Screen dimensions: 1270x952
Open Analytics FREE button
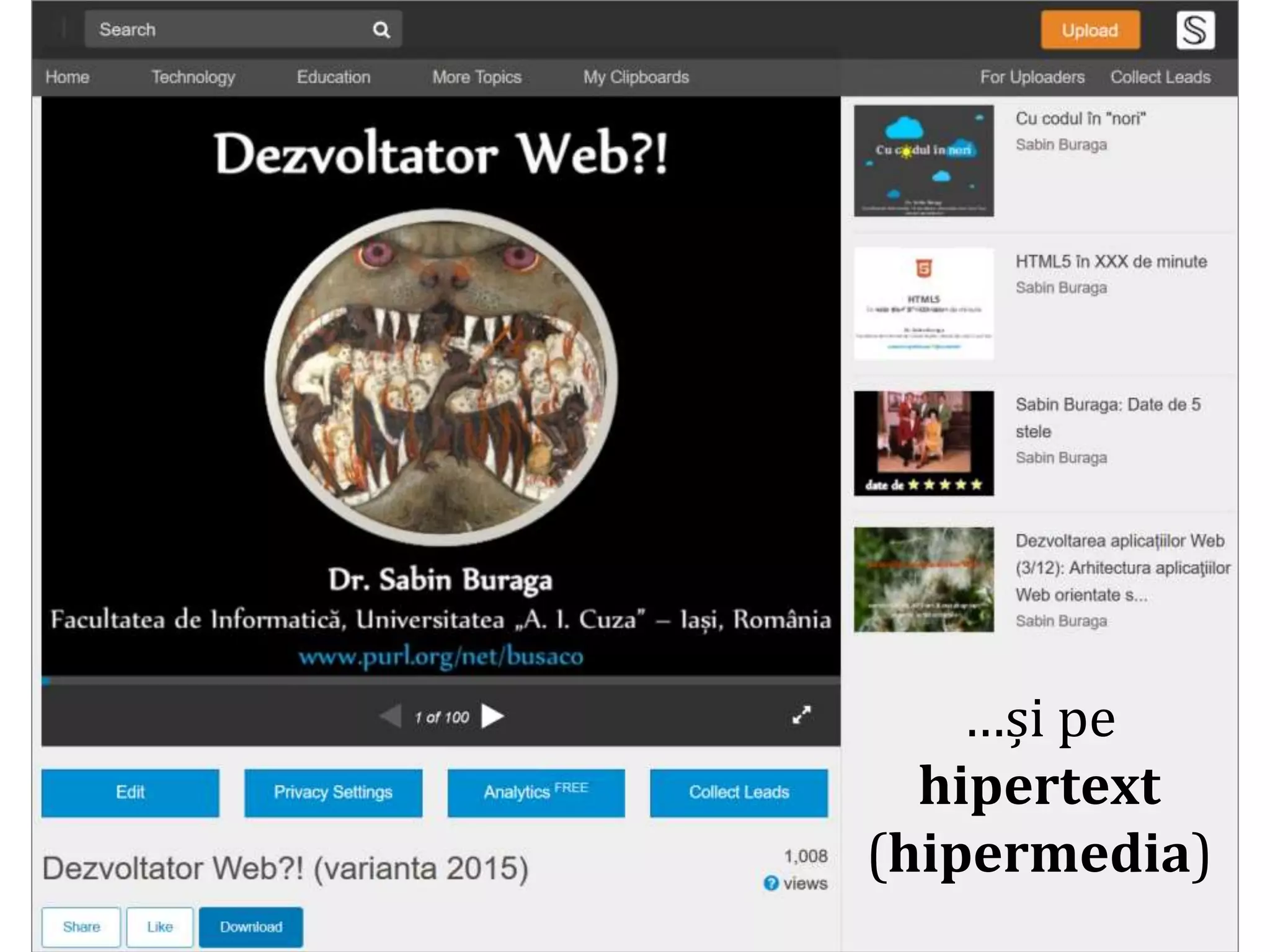click(536, 793)
